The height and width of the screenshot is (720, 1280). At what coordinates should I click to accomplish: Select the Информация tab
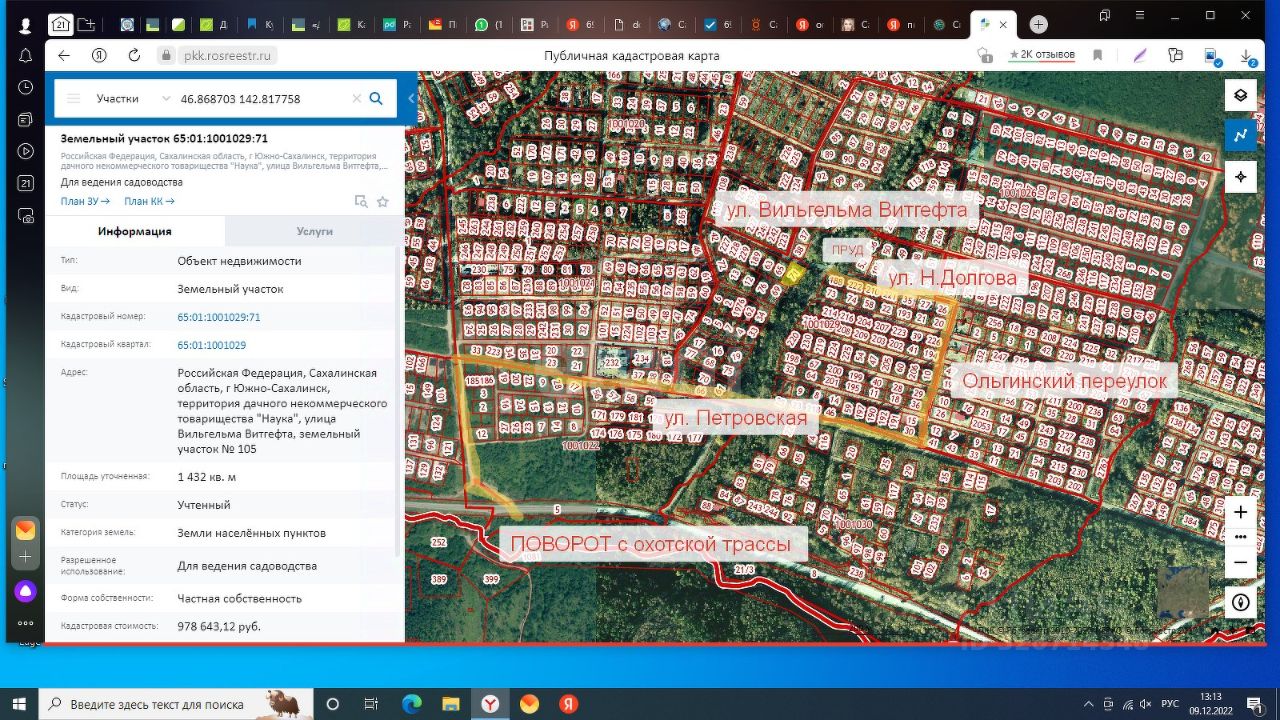coord(134,231)
